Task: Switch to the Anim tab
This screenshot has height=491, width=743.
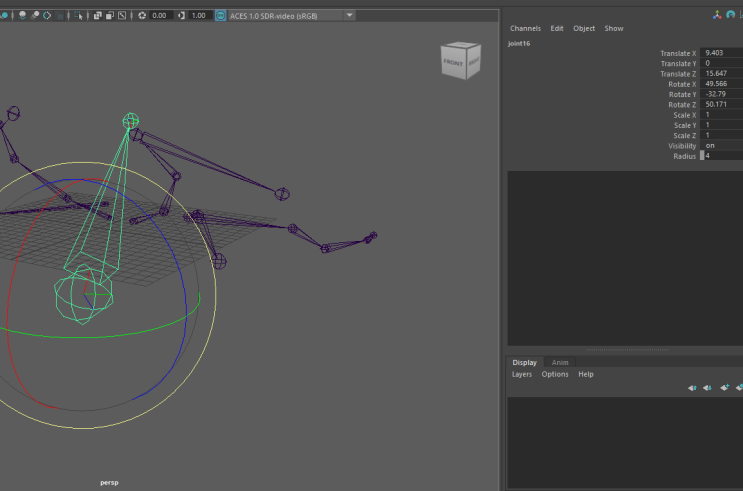Action: pyautogui.click(x=560, y=363)
